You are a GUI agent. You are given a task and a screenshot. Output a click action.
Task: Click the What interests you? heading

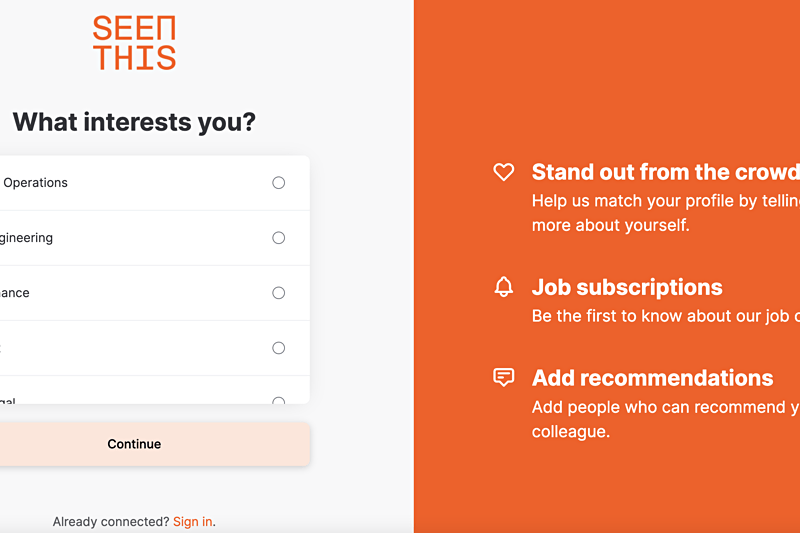pos(134,122)
